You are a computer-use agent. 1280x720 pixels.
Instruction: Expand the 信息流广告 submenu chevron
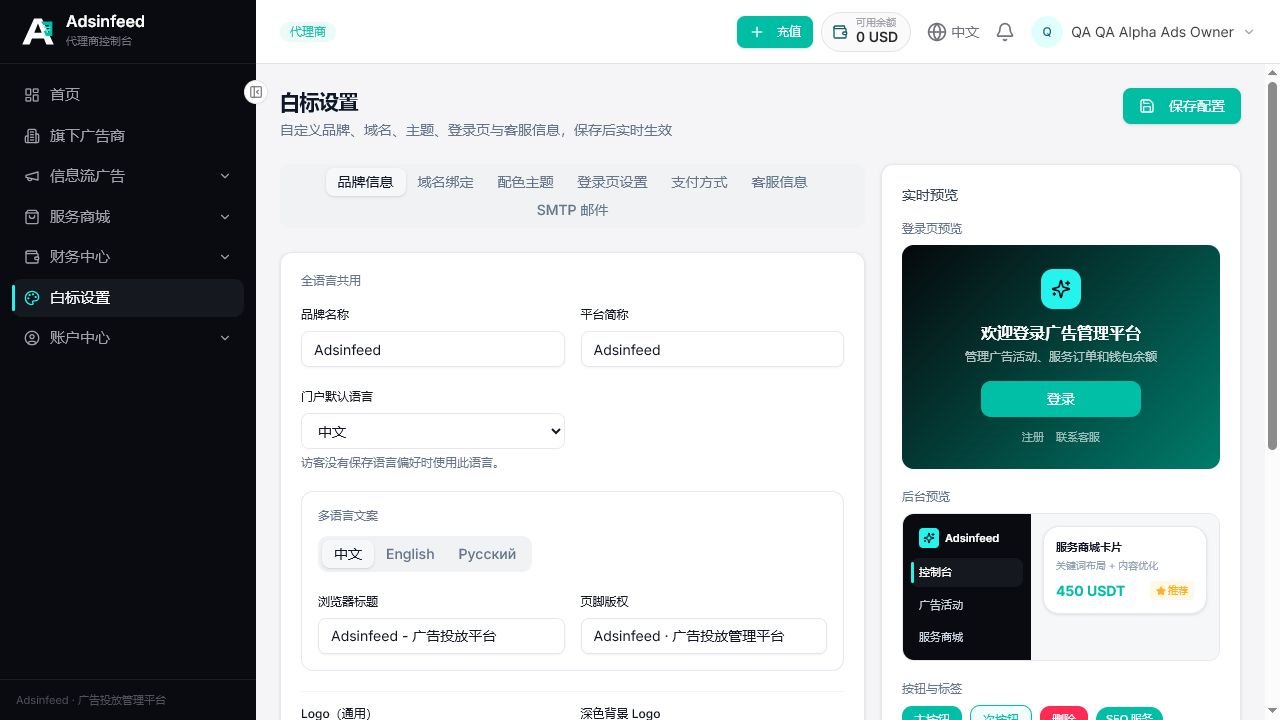coord(225,176)
